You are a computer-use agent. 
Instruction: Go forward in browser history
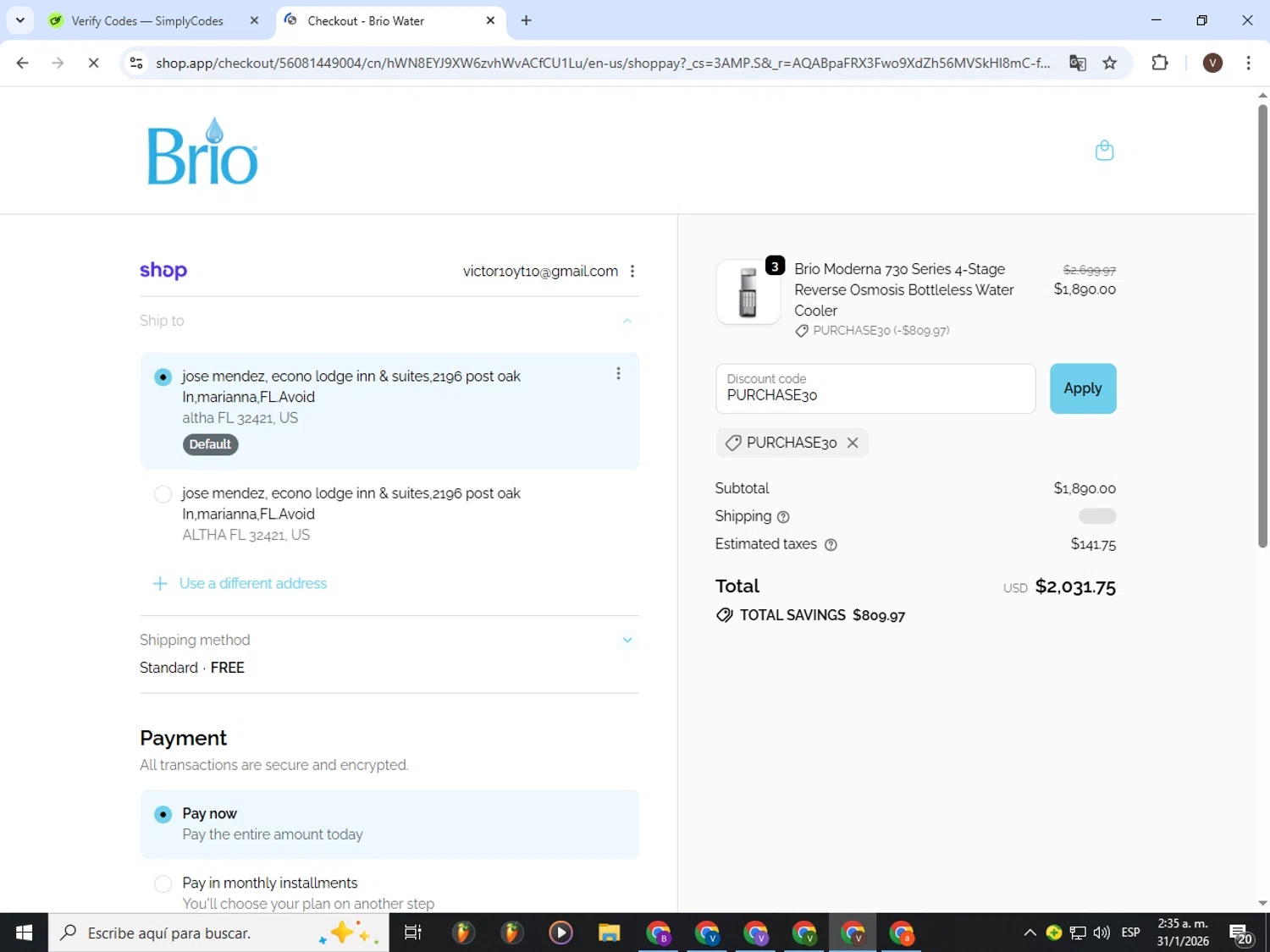(58, 63)
